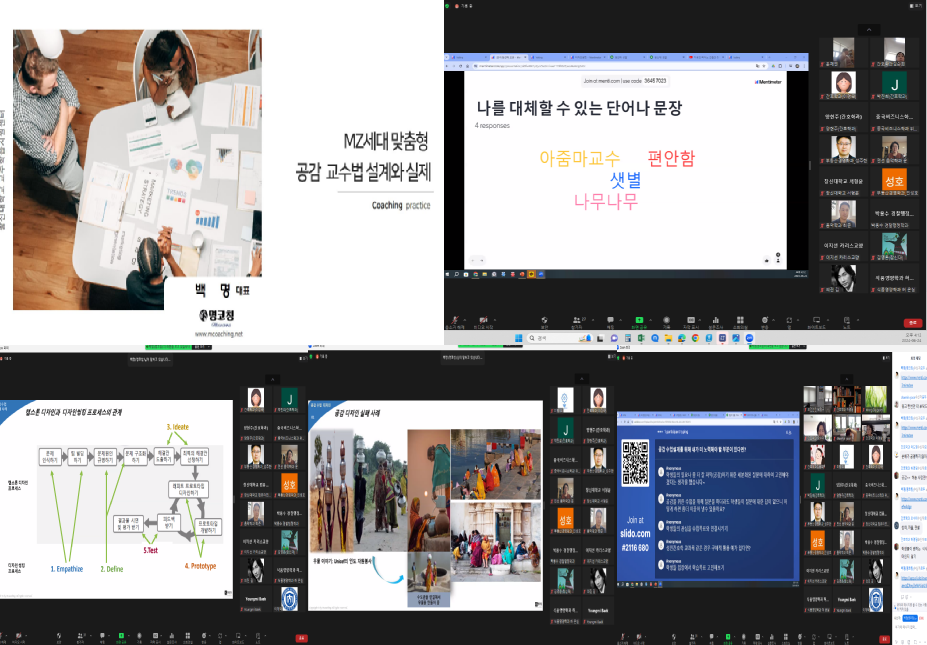Start video in the Mentimeter Zoom window
Screen dimensions: 927x645
(484, 320)
